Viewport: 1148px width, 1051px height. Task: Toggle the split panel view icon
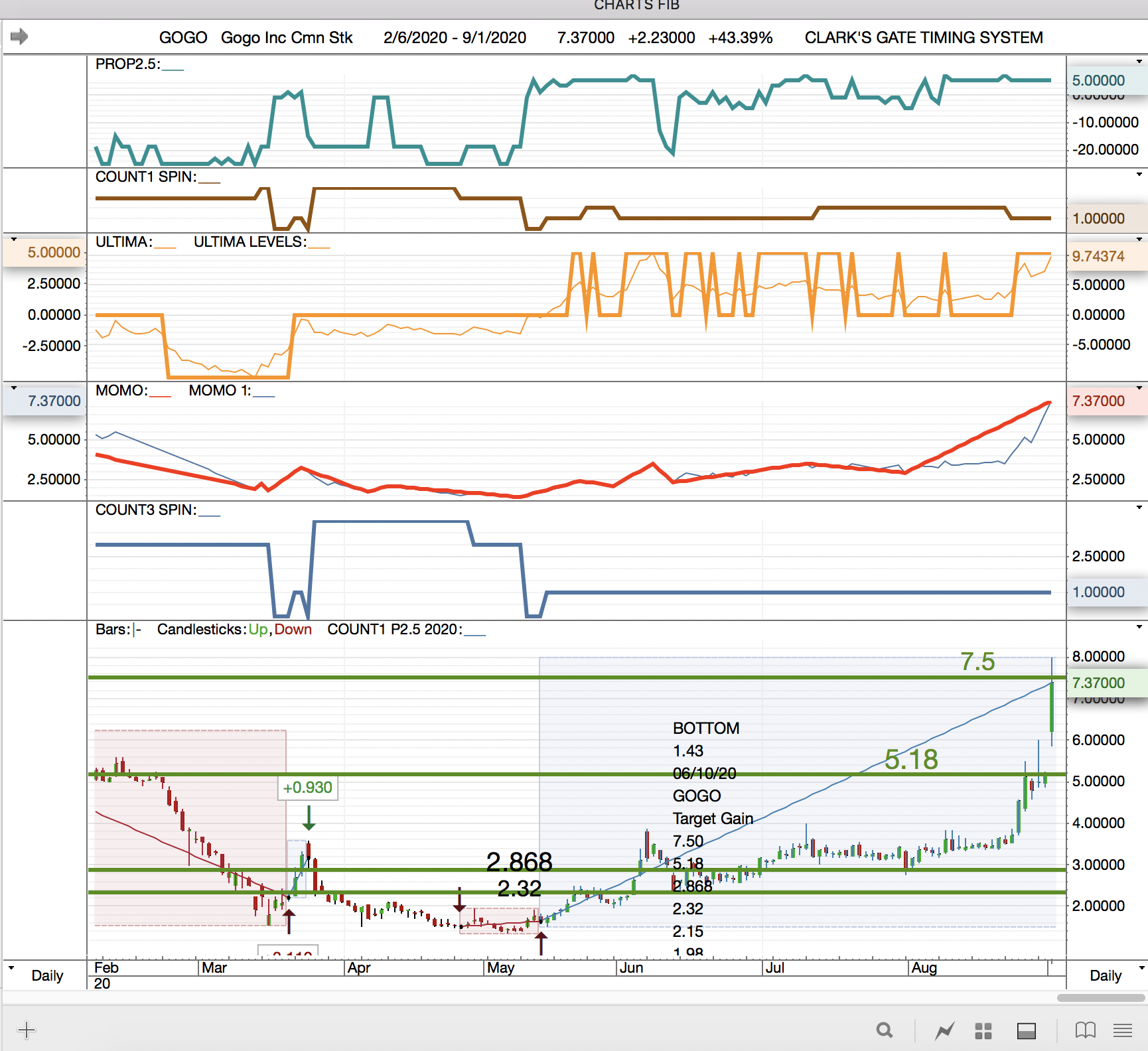[x=1026, y=1030]
